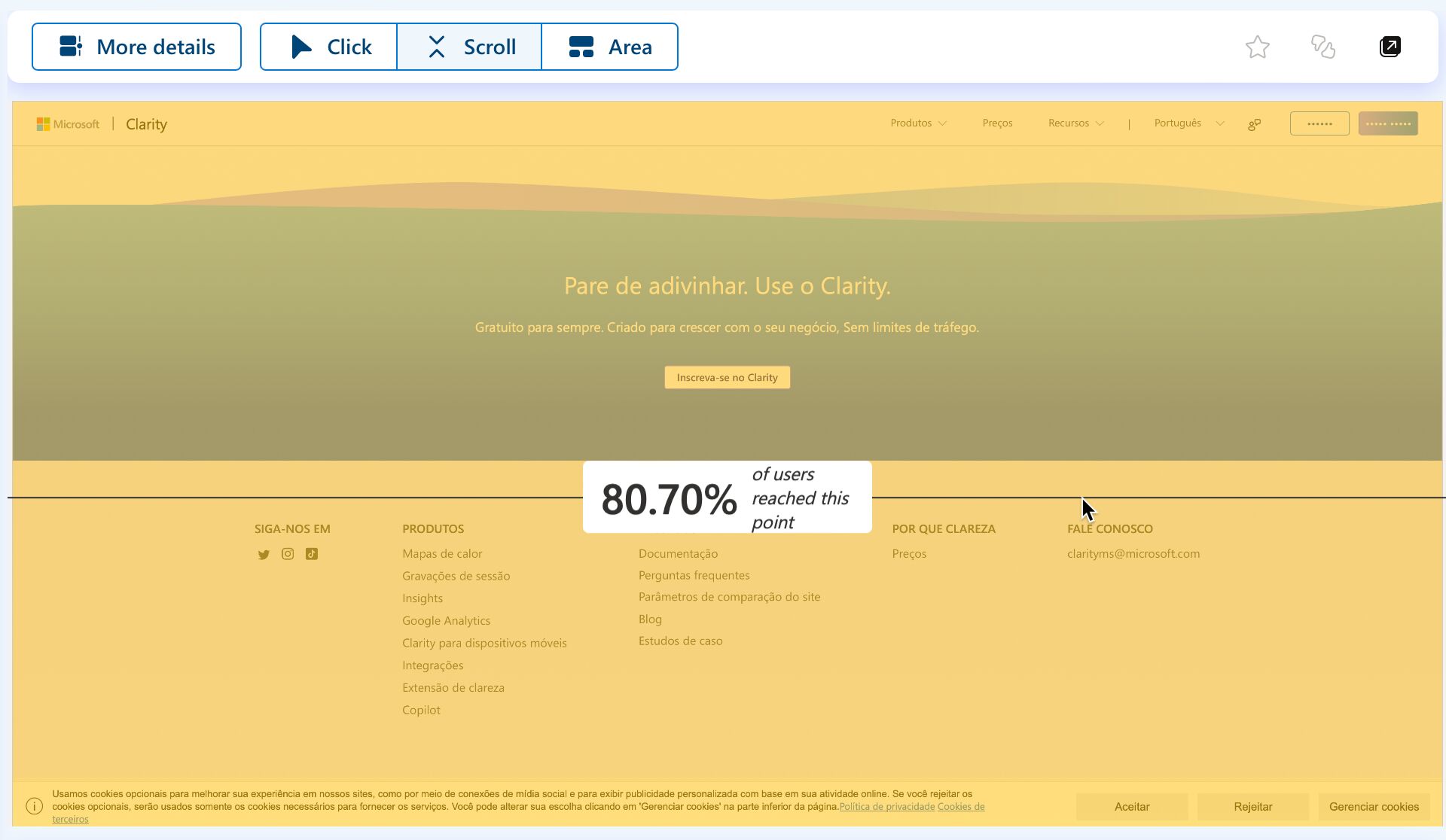The image size is (1446, 840).
Task: Select the Click tool icon
Action: tap(302, 46)
